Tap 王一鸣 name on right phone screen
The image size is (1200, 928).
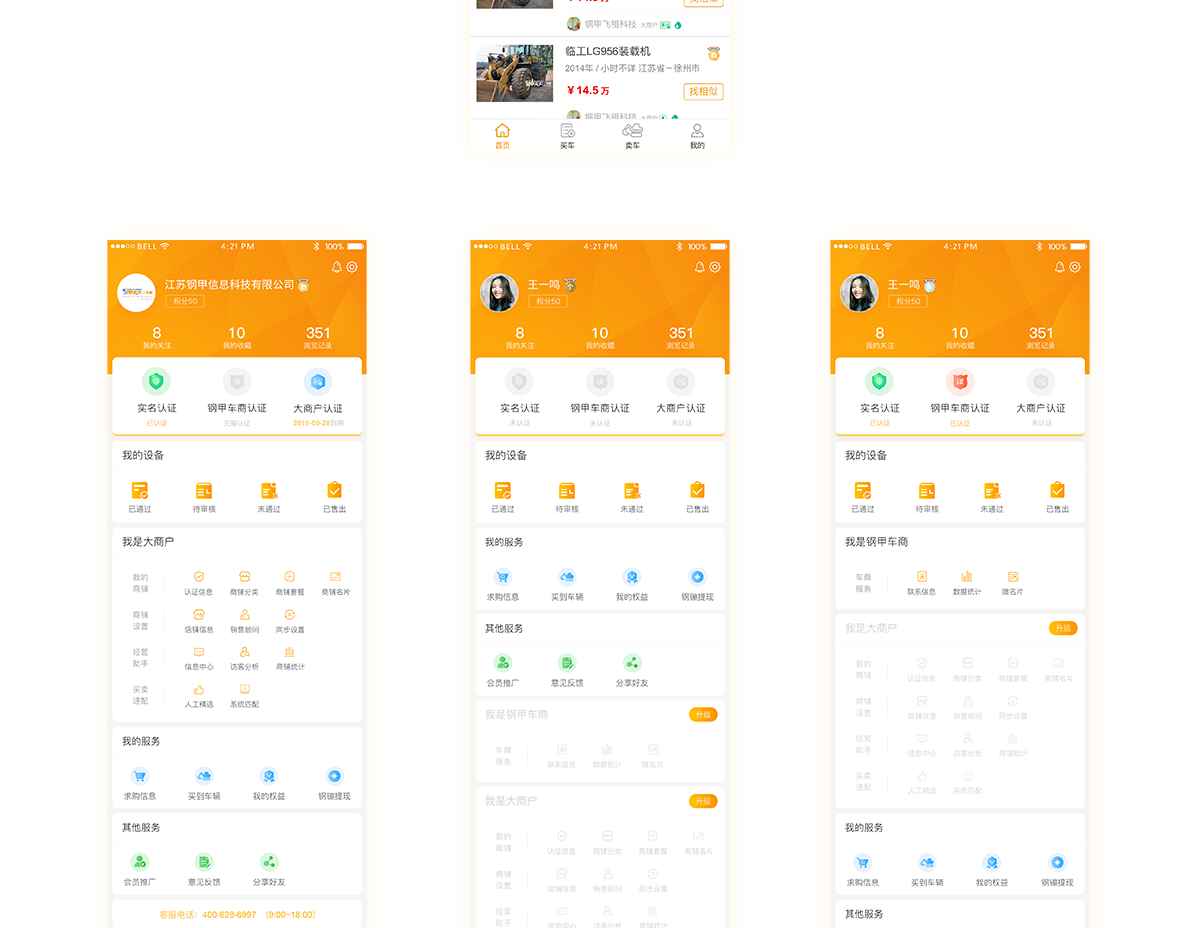pos(904,285)
